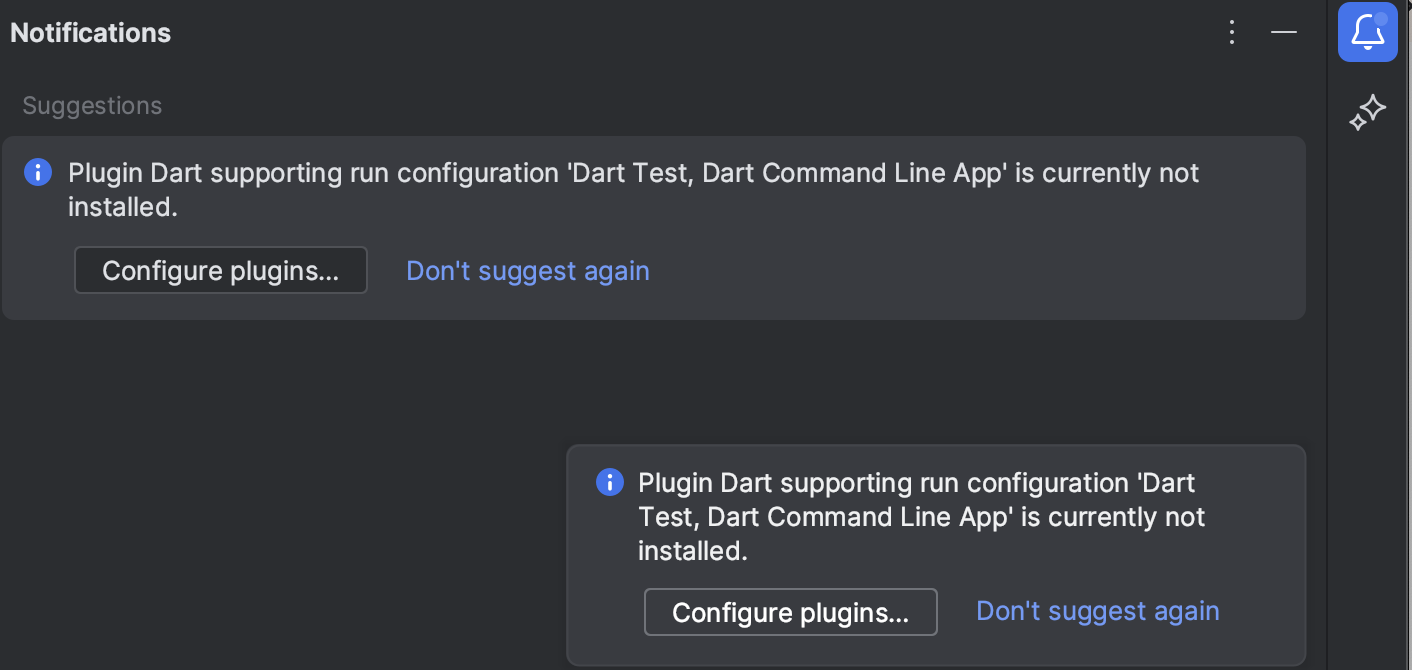Click the ellipsis to open notification actions
Screen dimensions: 1412x670
click(x=1231, y=31)
